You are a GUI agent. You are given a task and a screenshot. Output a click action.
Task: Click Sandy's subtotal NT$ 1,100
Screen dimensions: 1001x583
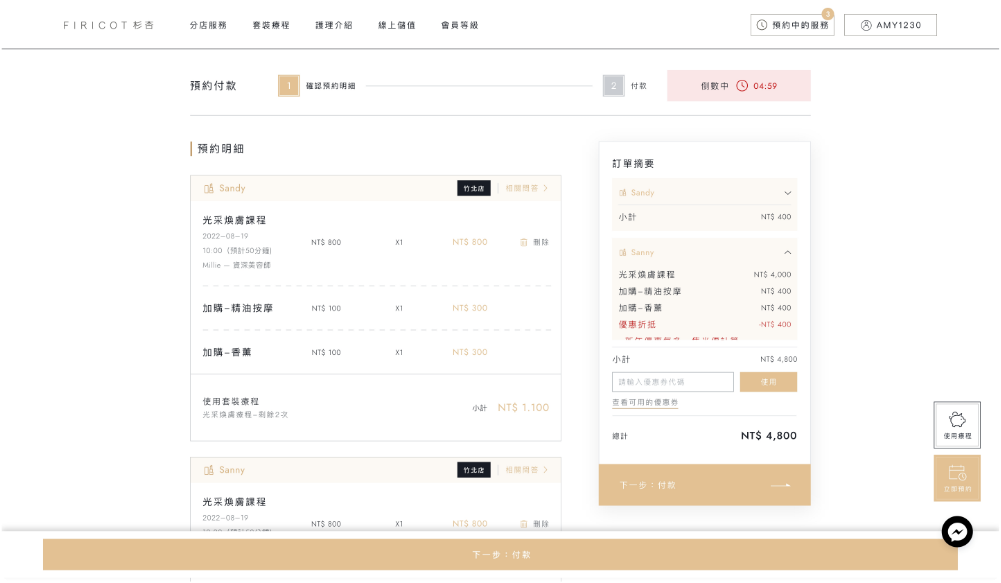523,407
